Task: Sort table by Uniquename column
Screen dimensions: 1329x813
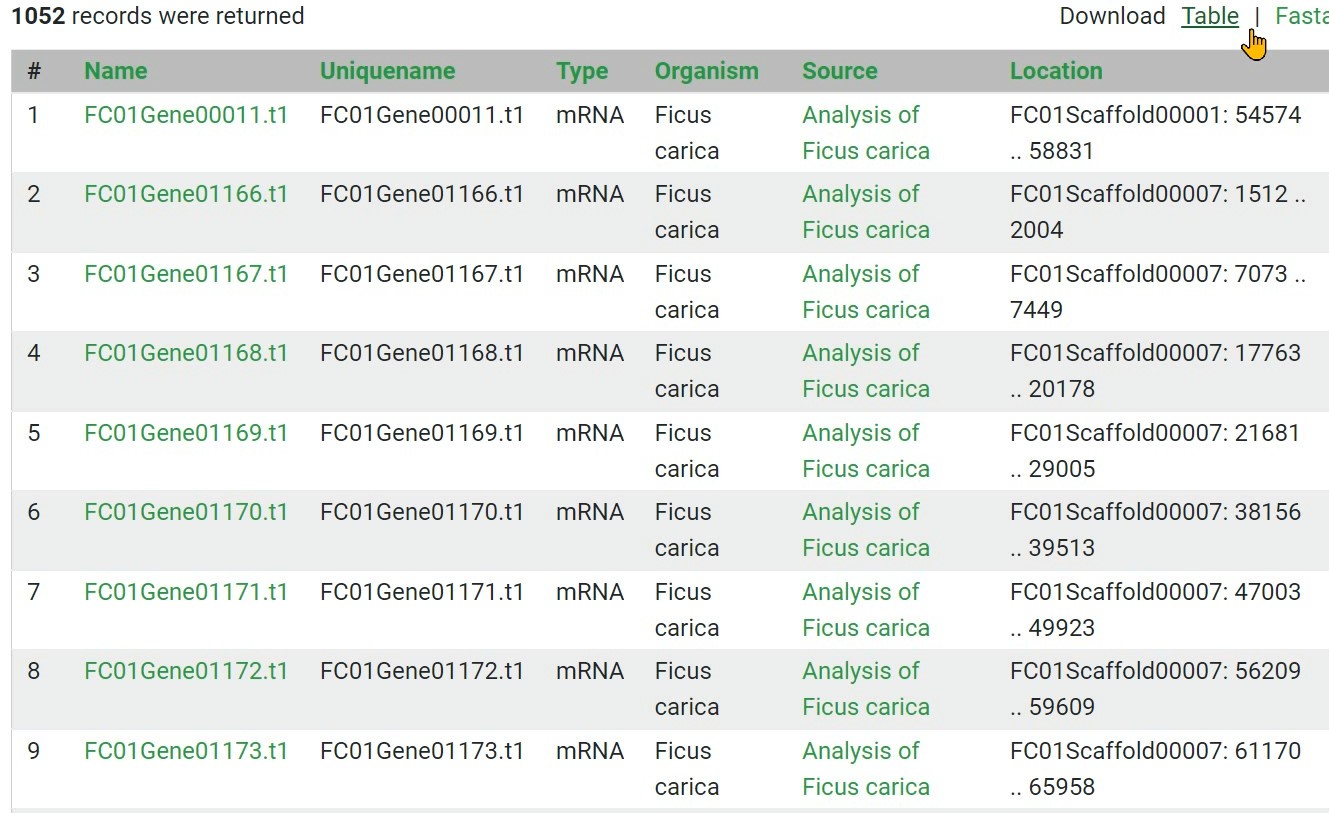Action: pyautogui.click(x=387, y=71)
